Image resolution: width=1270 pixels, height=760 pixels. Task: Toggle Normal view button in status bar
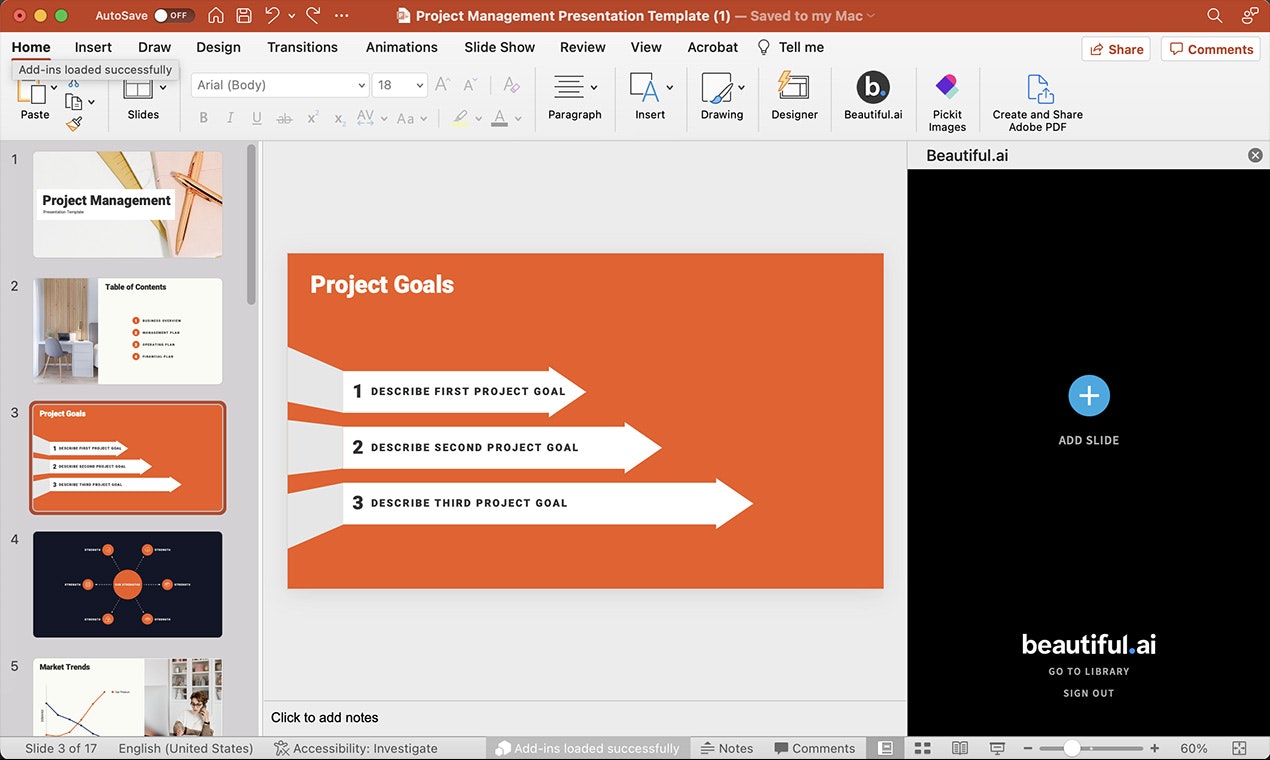[885, 748]
